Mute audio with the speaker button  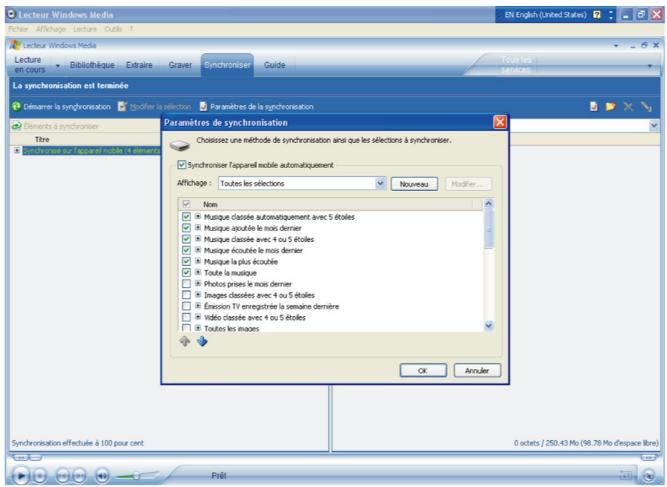(102, 476)
